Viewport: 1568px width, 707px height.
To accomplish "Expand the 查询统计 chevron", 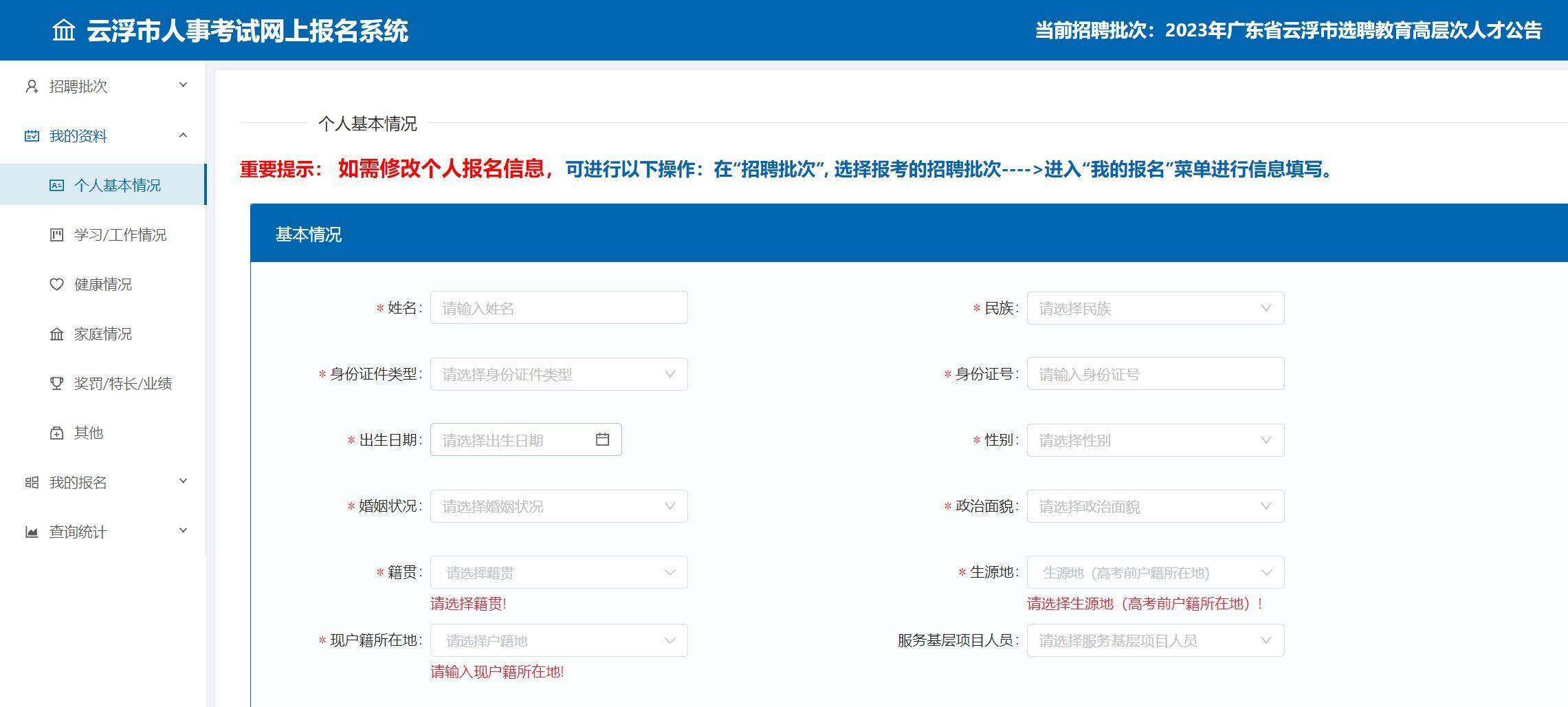I will point(183,531).
